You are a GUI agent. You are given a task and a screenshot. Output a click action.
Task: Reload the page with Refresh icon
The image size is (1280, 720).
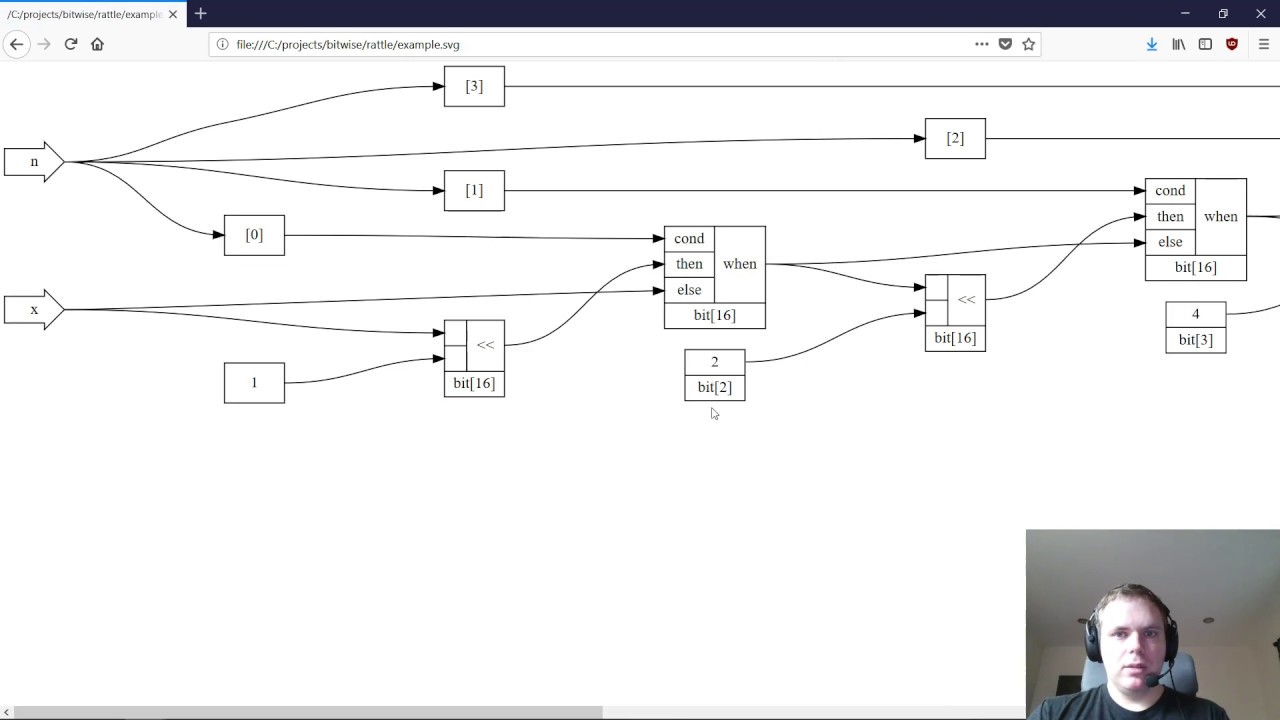point(71,44)
